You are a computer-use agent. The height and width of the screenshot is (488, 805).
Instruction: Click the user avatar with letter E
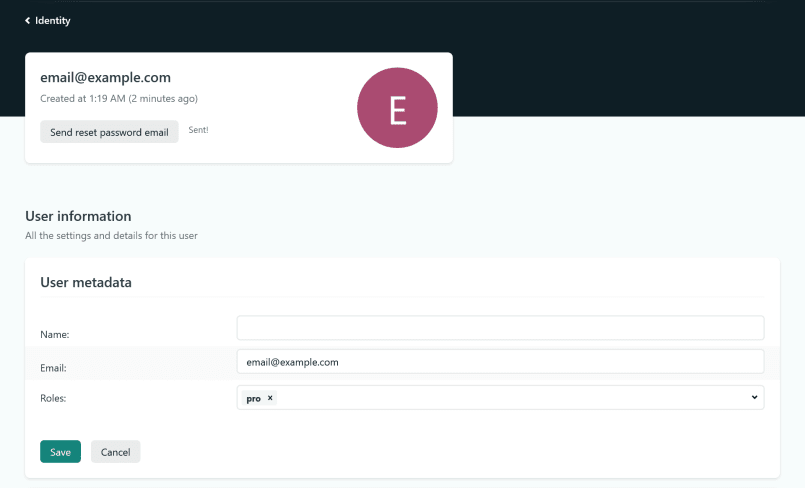[x=397, y=108]
